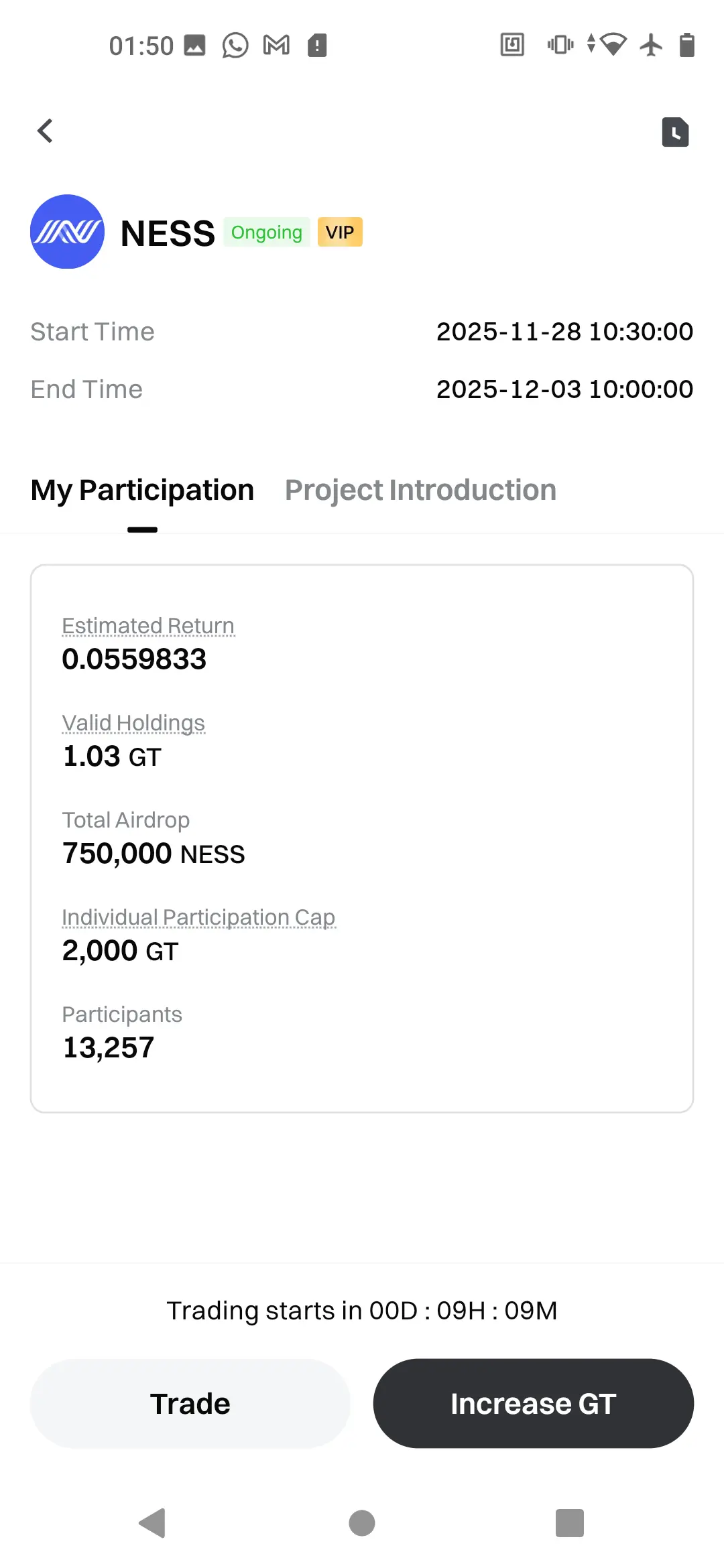Show Valid Holdings explanation tooltip
Screen dimensions: 724x1568
(x=133, y=723)
